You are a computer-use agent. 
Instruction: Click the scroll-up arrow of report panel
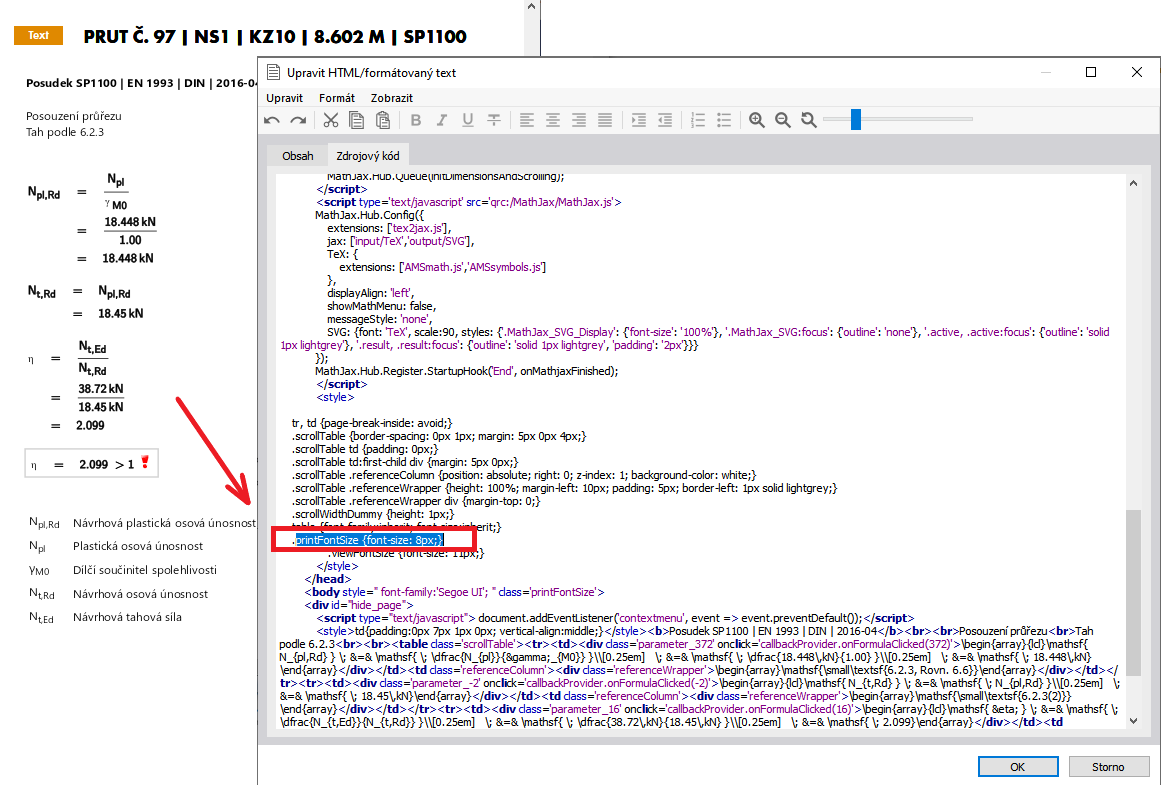click(x=531, y=7)
